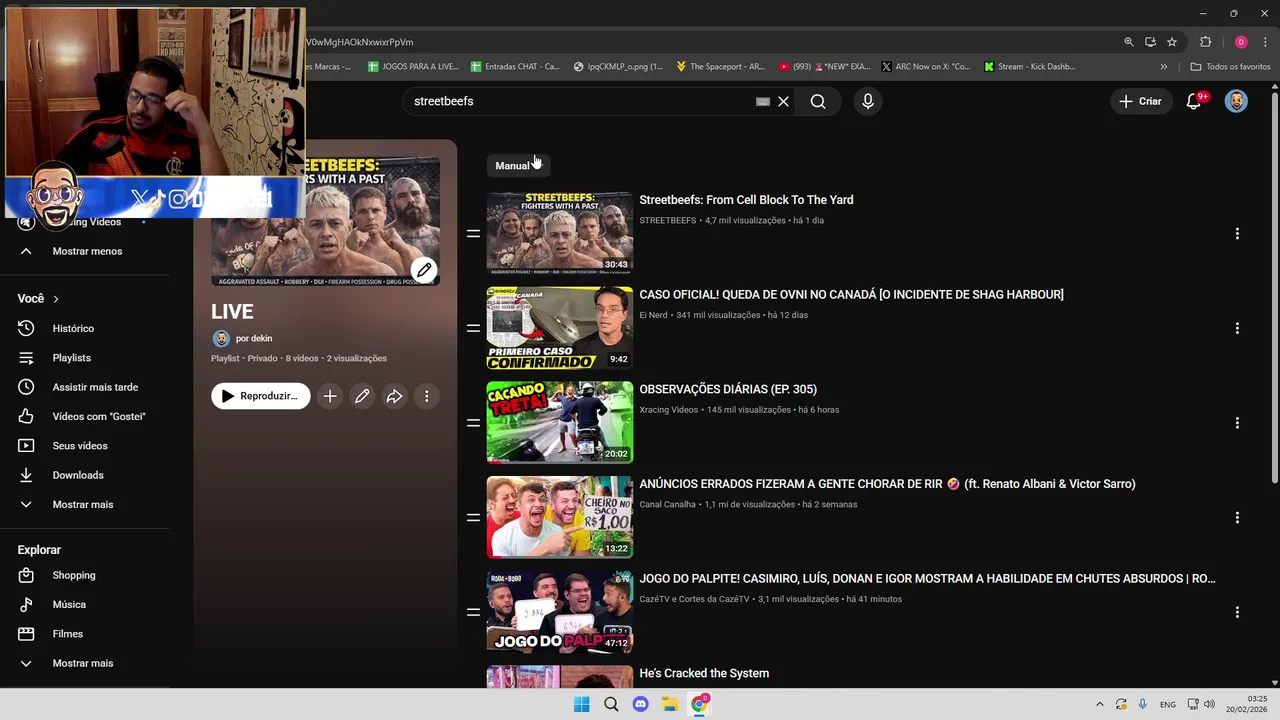Open options menu for Streetbeefs video
Screen dimensions: 1280x720
[x=1237, y=233]
